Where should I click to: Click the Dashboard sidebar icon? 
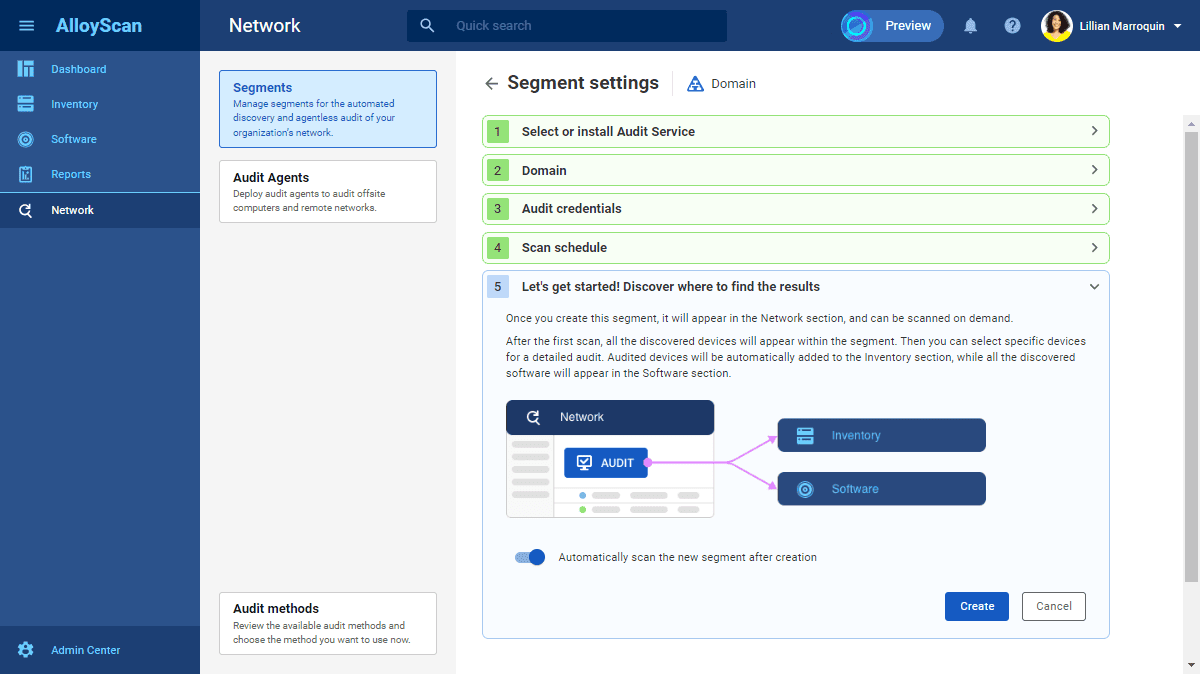26,69
